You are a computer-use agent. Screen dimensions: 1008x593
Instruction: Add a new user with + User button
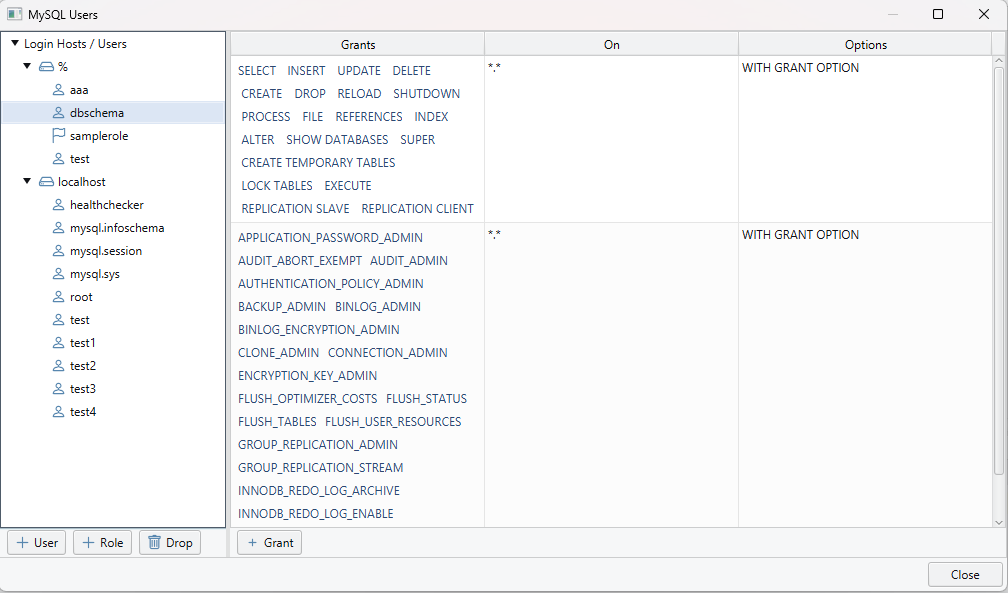point(37,543)
